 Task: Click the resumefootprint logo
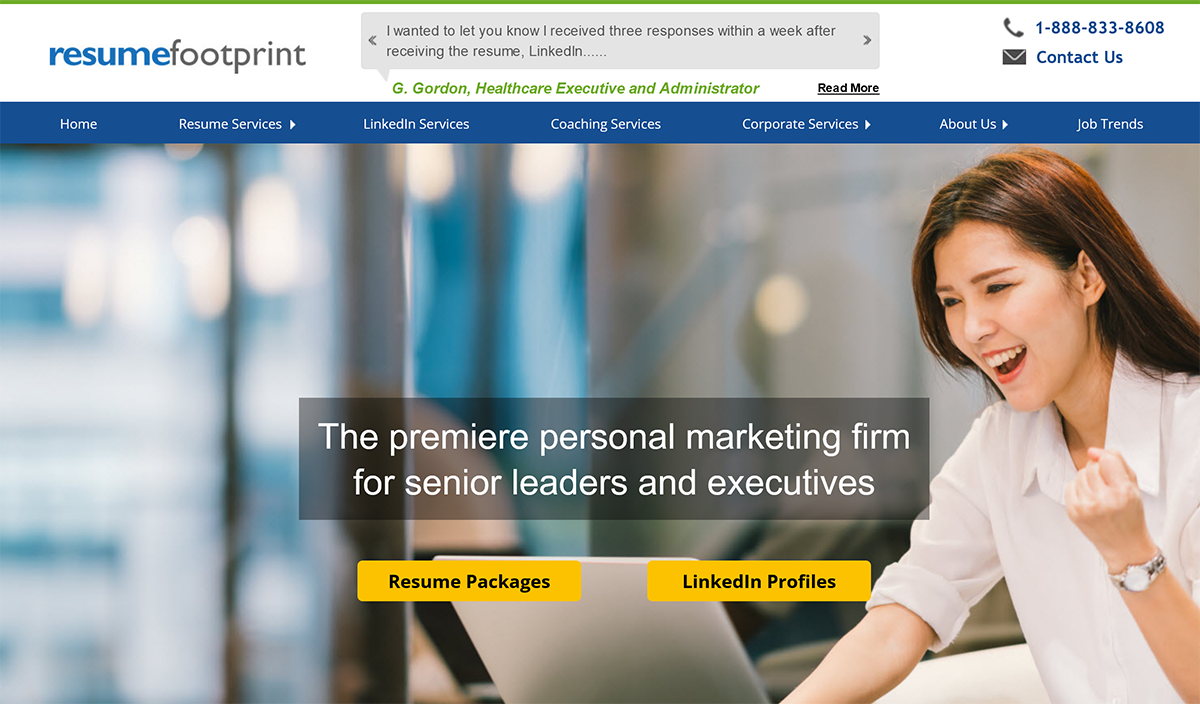[x=178, y=55]
